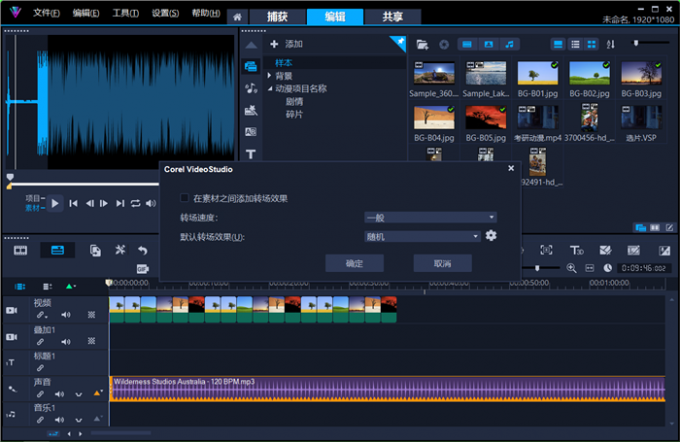Open the import media folder icon

423,44
